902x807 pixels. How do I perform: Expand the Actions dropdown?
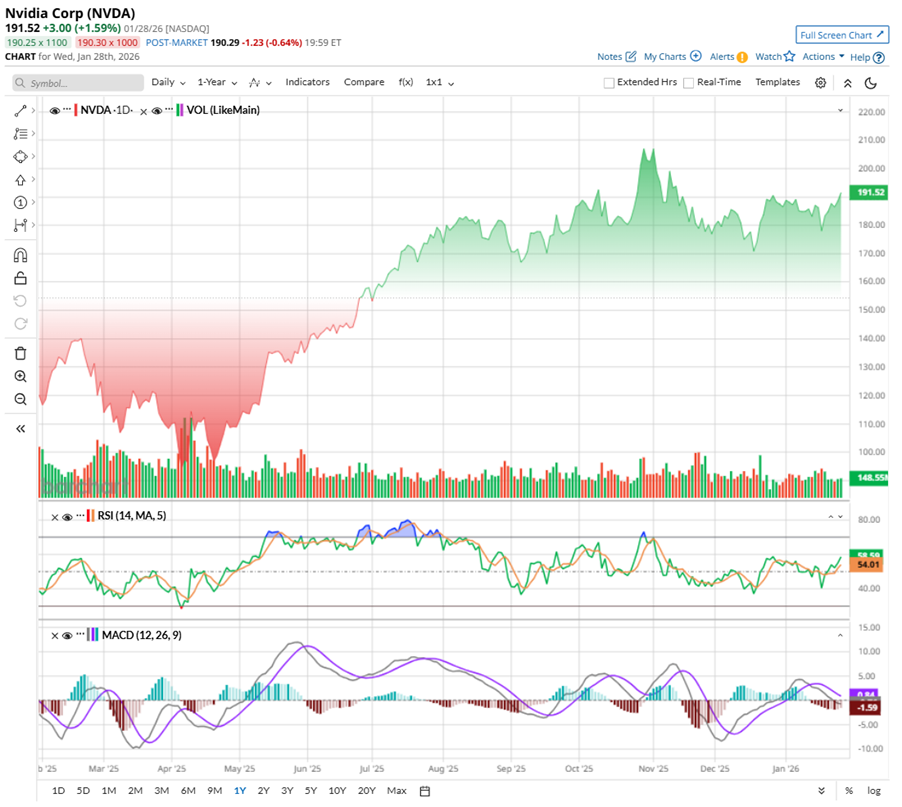pos(823,56)
